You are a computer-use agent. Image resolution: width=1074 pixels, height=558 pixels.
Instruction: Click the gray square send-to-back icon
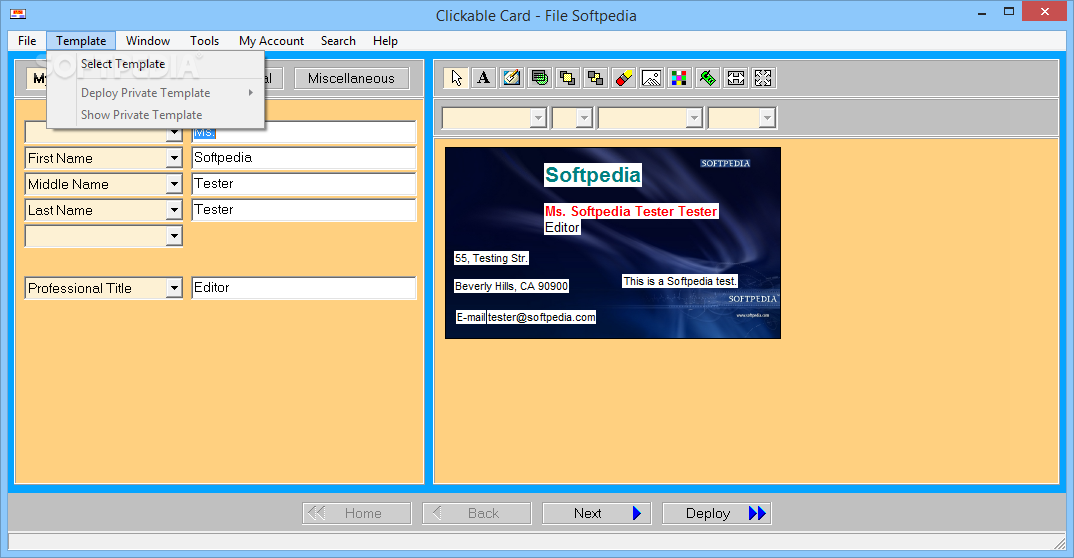[596, 78]
